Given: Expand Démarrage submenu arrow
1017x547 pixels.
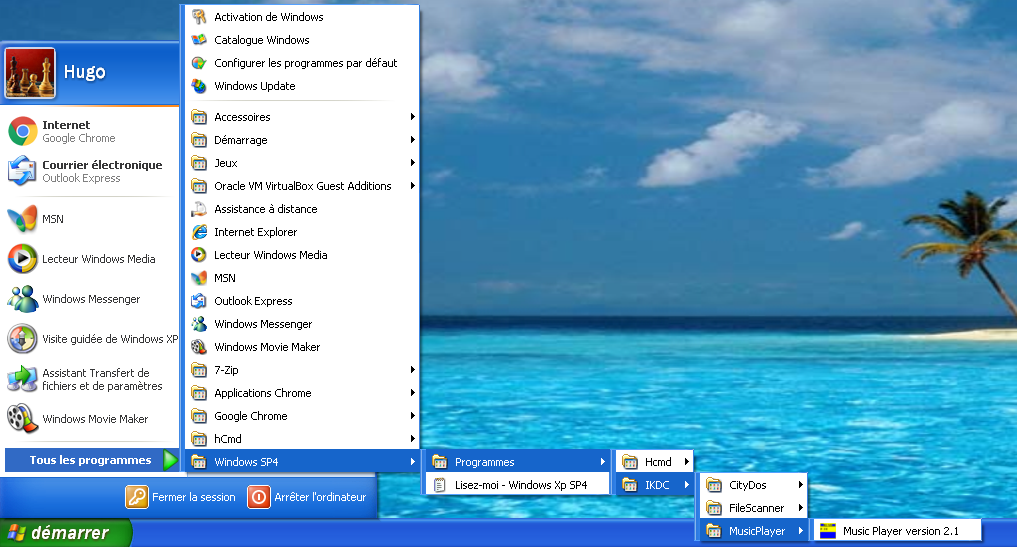Looking at the screenshot, I should click(x=413, y=140).
